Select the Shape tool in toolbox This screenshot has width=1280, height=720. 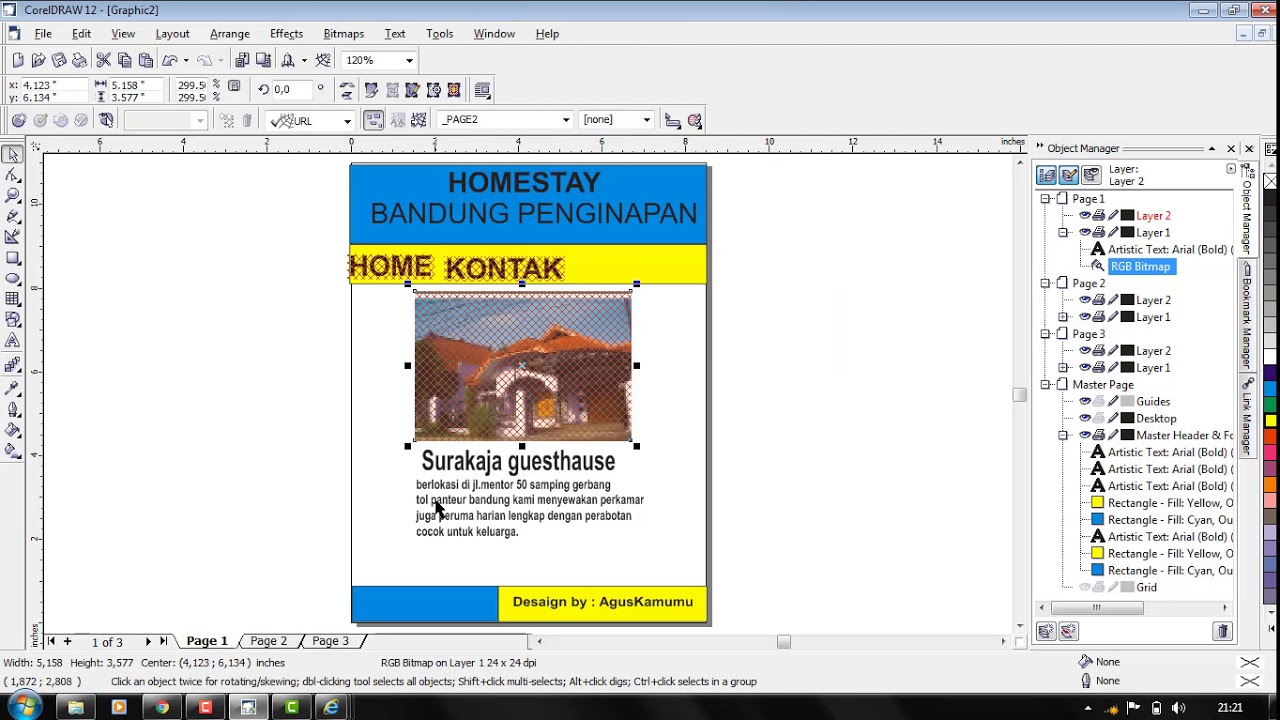[13, 175]
